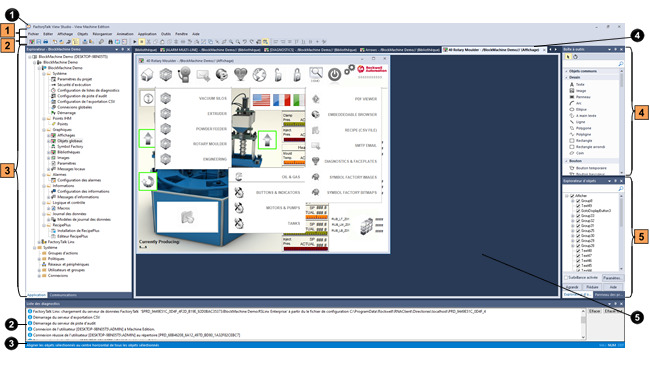Viewport: 650px width, 370px height.
Task: Select the Ellipse drawing tool in toolbox
Action: tap(578, 109)
